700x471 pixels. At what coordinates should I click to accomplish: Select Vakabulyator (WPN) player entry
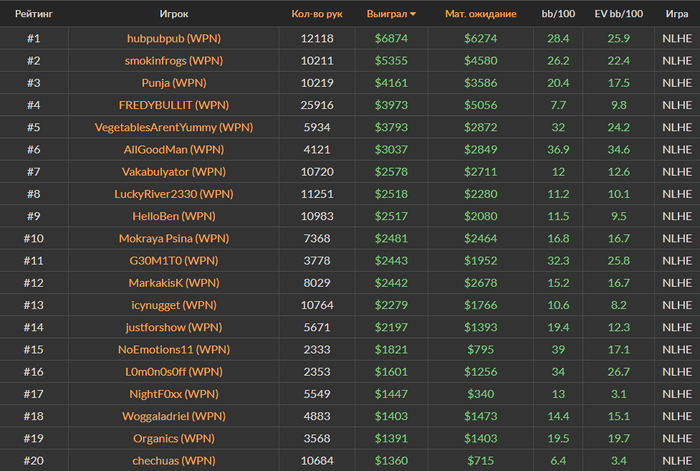click(x=174, y=172)
